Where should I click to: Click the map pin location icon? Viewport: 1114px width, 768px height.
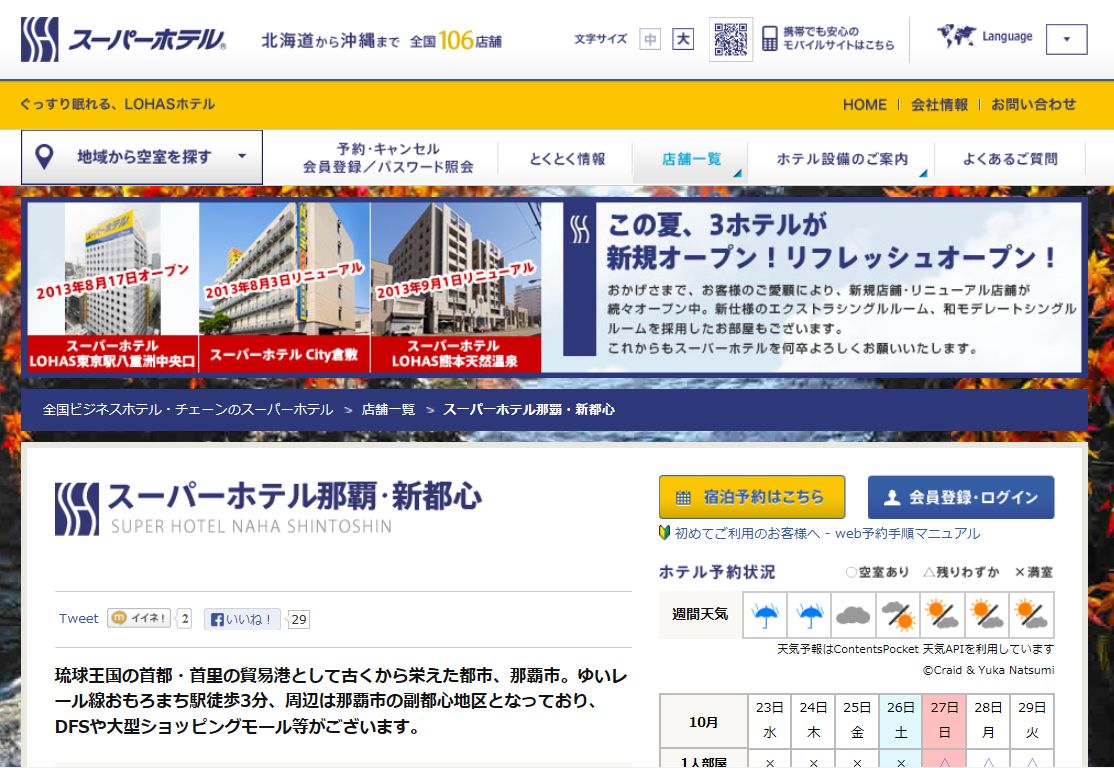pos(44,156)
